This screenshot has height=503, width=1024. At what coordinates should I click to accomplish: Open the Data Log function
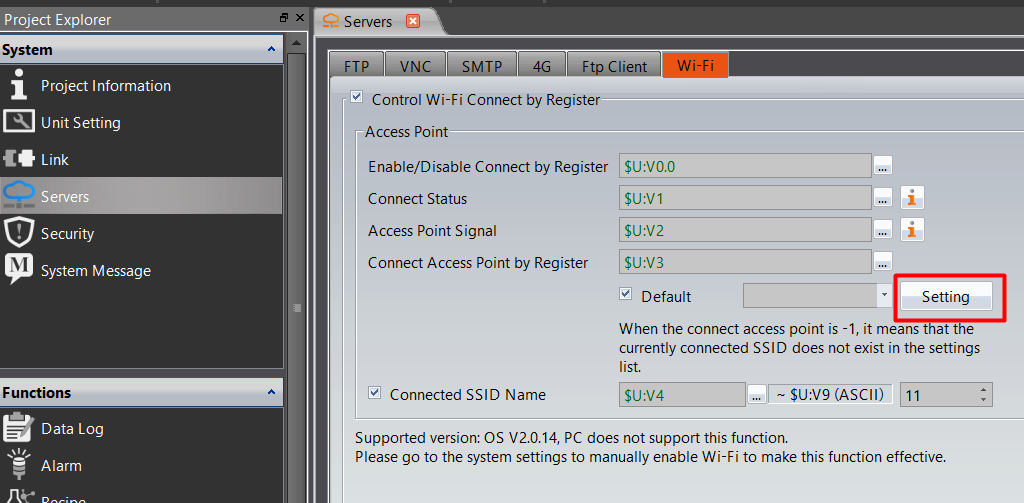point(72,428)
